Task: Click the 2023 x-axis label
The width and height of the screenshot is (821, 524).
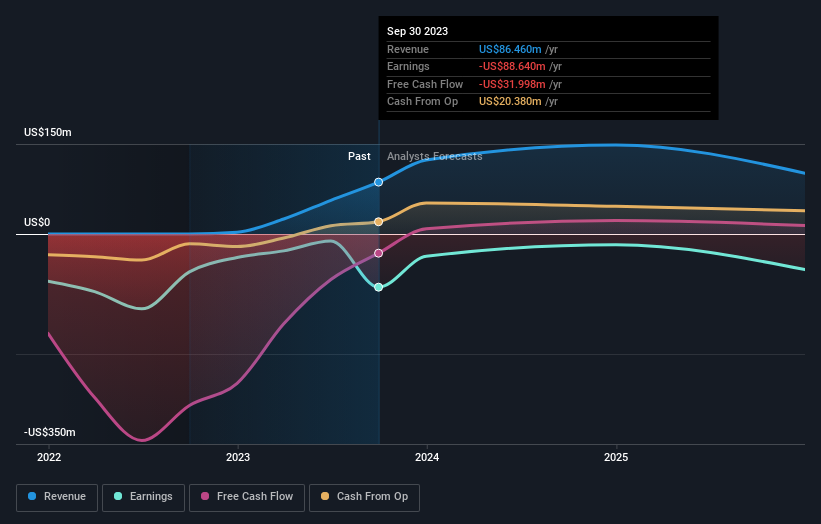Action: click(238, 458)
